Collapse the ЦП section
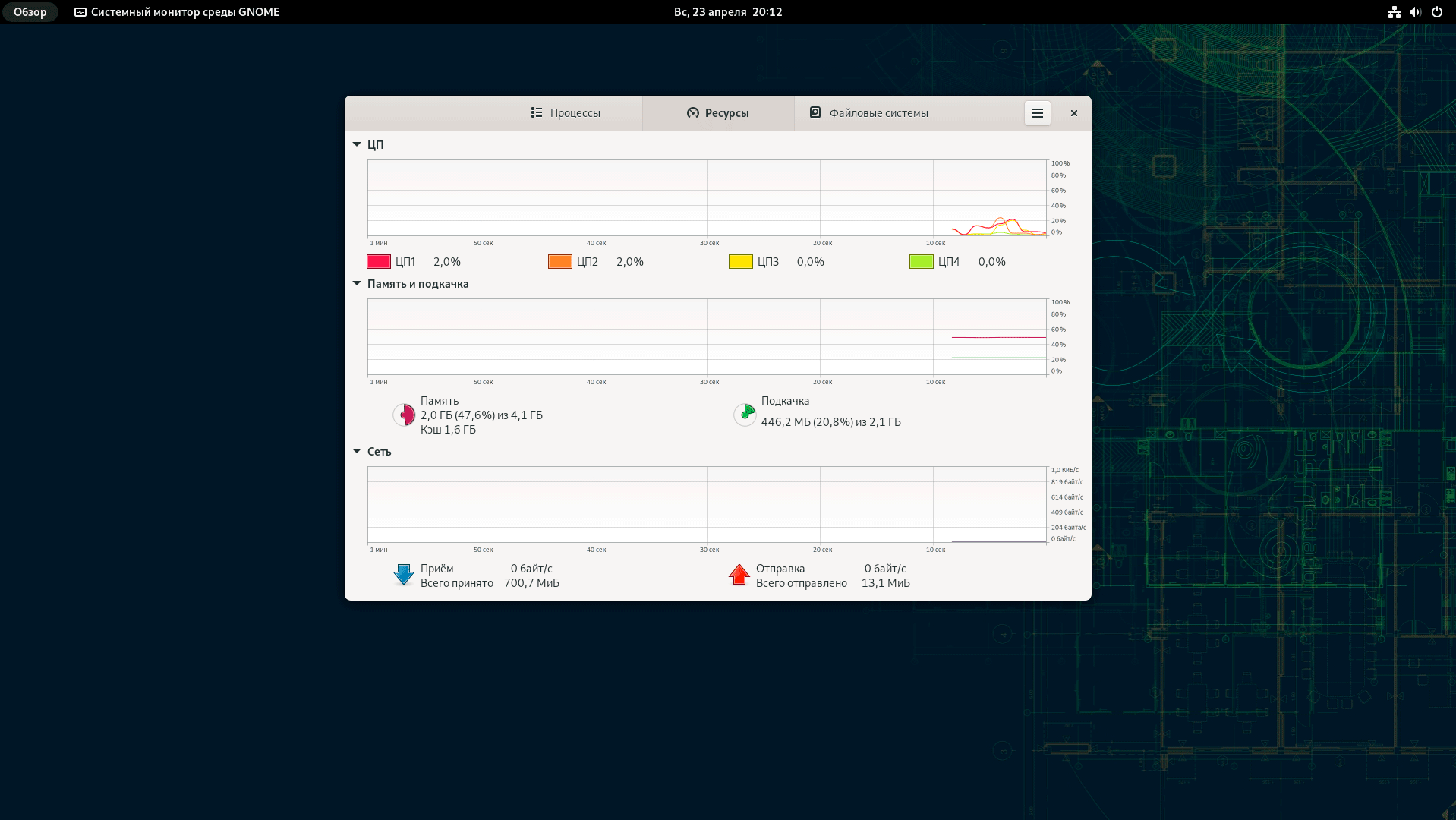The image size is (1456, 820). click(357, 144)
